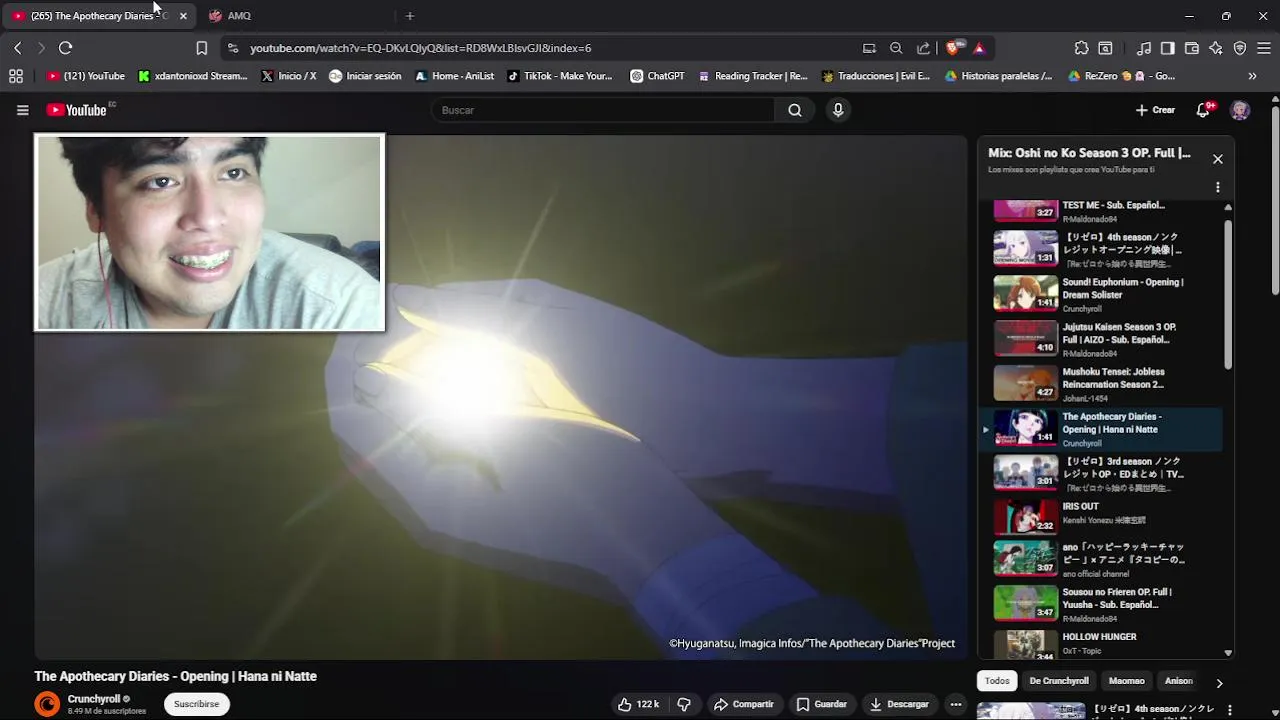Open options for the recommended video below the chips

[1230, 710]
